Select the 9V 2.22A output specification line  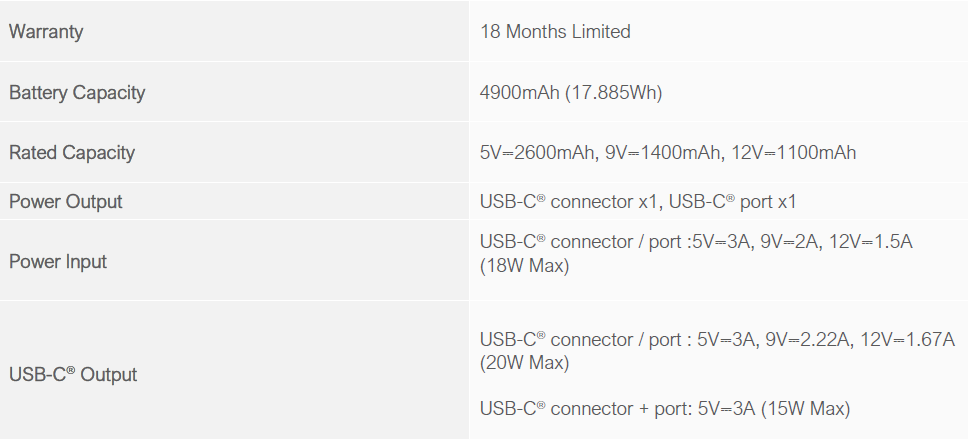click(717, 339)
